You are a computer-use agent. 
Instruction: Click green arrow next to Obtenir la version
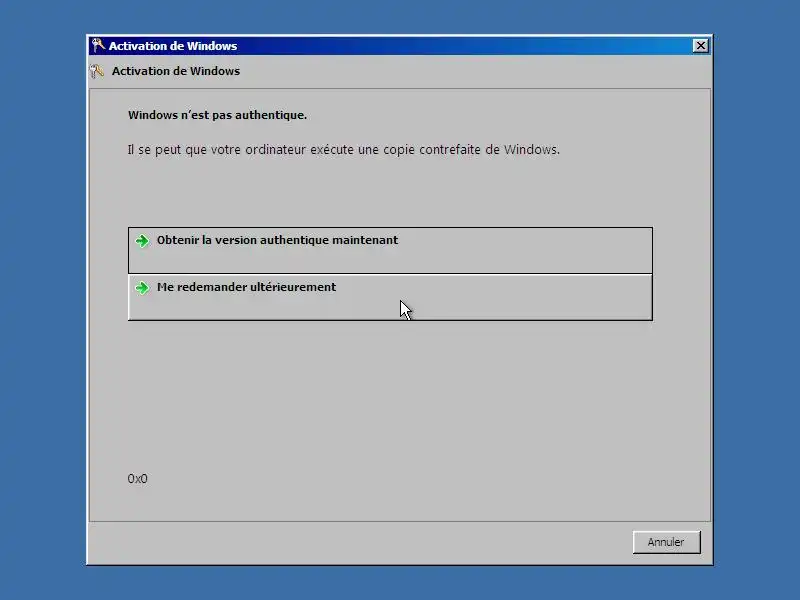click(142, 240)
